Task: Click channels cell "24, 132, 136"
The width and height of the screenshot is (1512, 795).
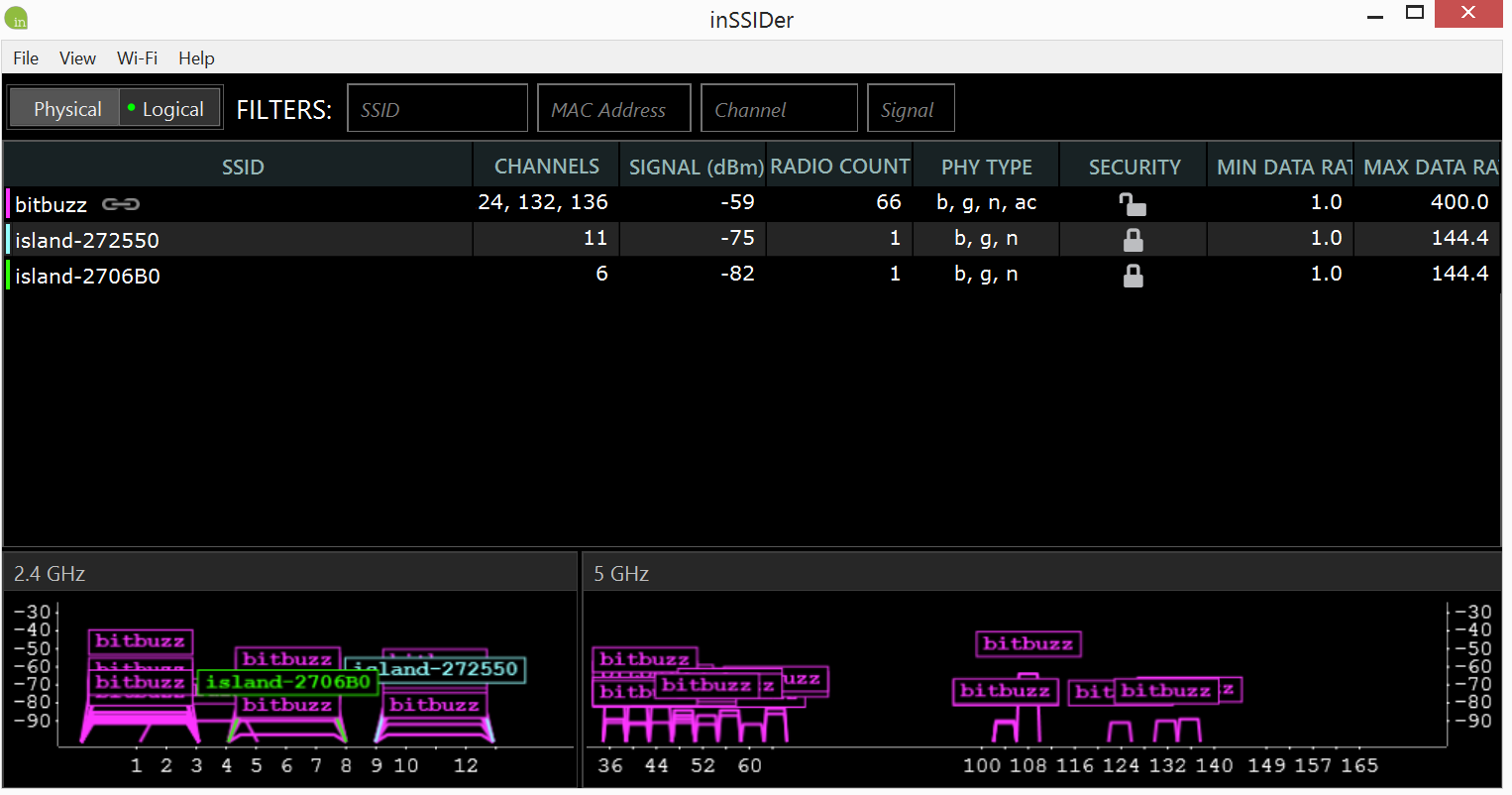Action: point(543,202)
